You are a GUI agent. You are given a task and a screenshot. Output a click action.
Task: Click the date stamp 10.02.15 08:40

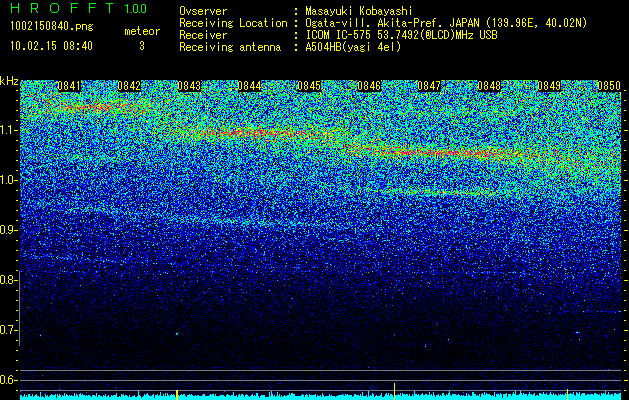[x=51, y=46]
